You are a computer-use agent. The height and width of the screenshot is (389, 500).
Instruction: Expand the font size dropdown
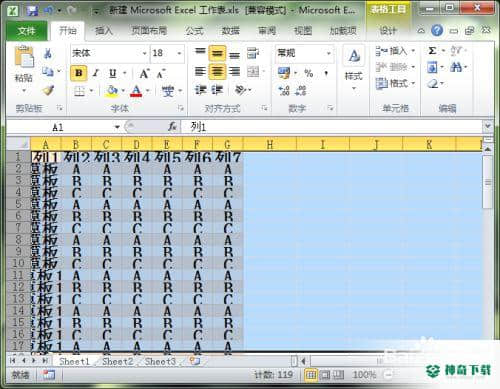pos(179,53)
